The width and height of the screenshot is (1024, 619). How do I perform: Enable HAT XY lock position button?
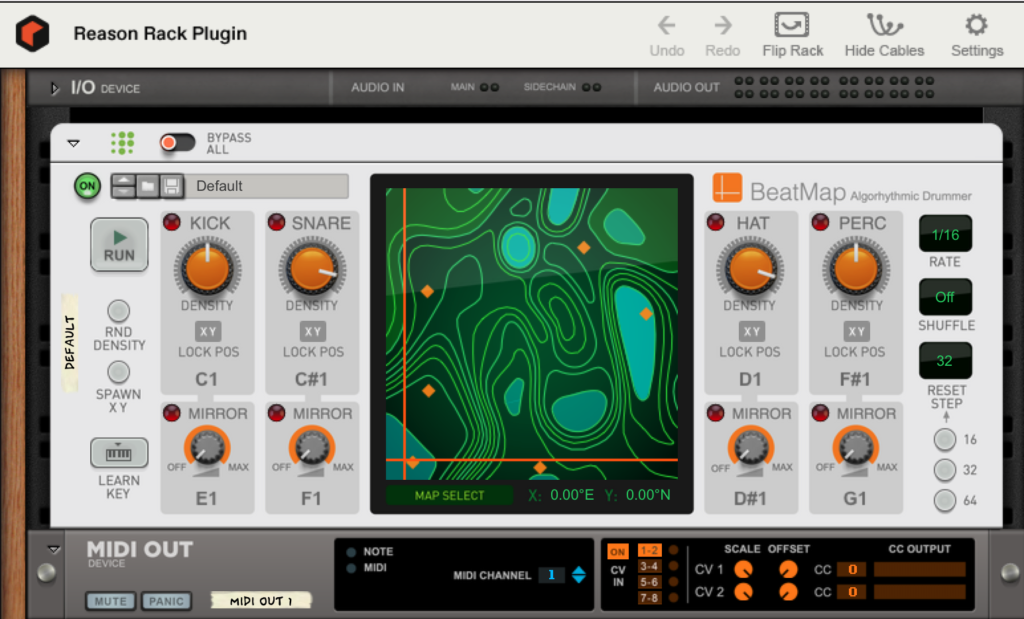pos(752,332)
